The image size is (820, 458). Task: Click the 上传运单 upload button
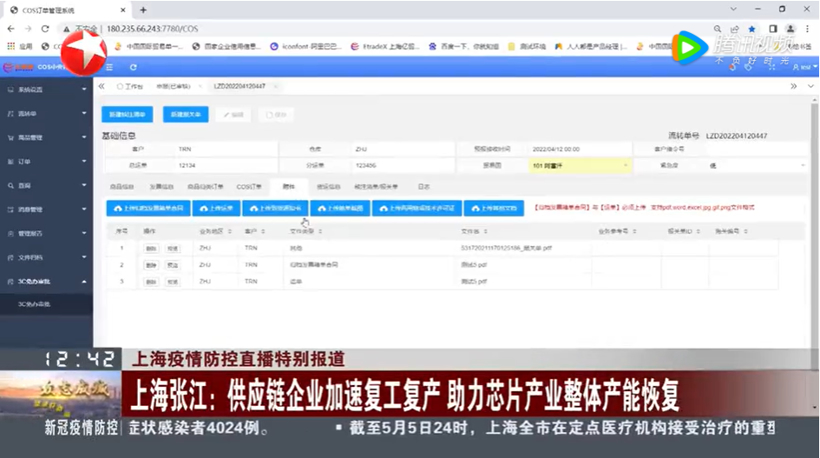[x=217, y=208]
